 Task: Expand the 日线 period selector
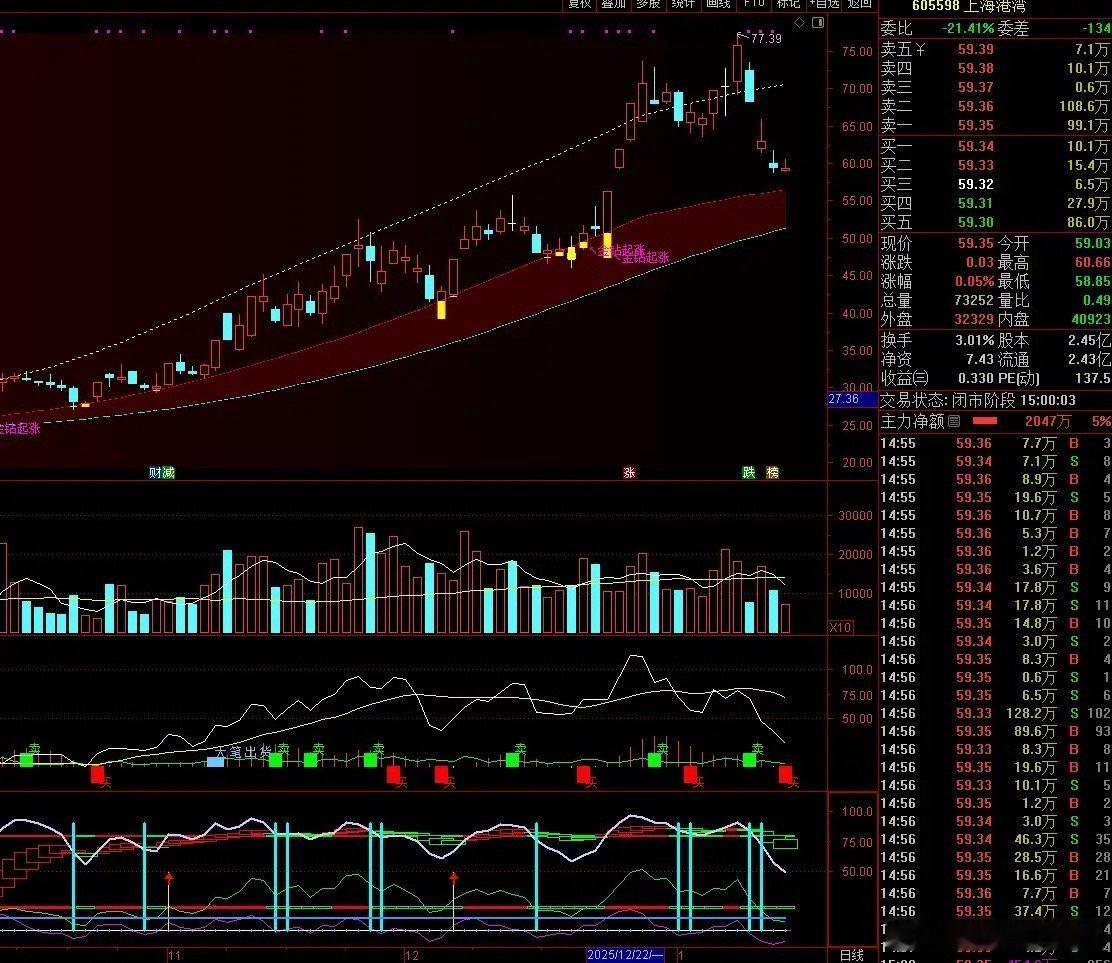(851, 955)
